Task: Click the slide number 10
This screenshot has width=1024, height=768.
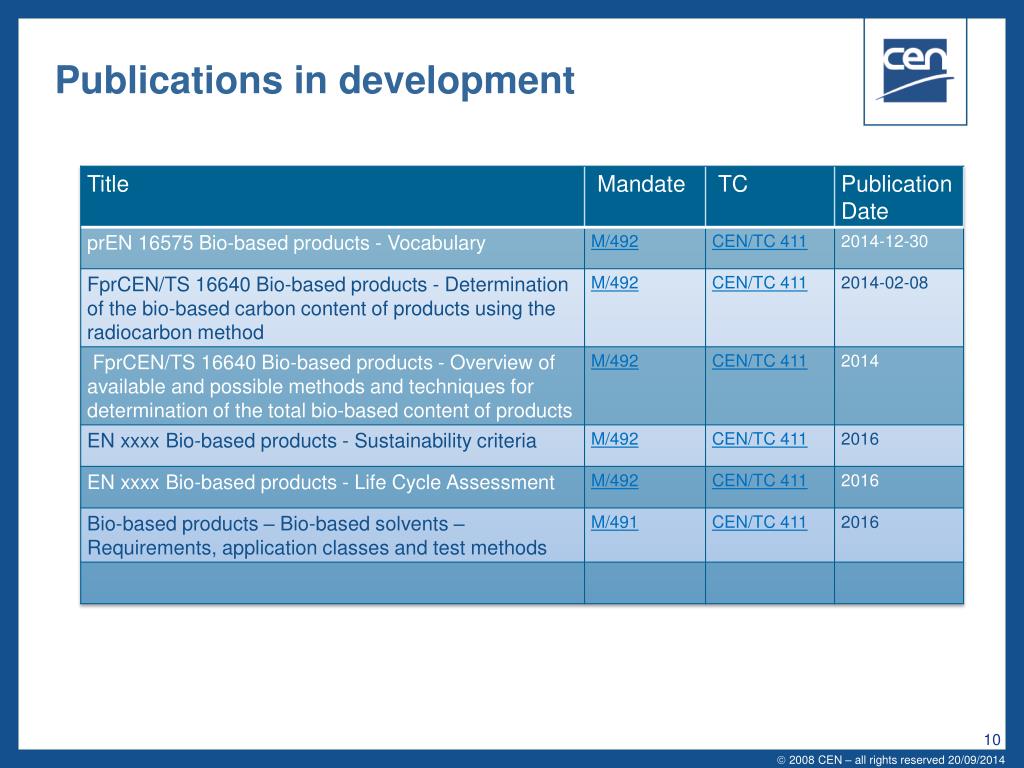Action: coord(991,739)
